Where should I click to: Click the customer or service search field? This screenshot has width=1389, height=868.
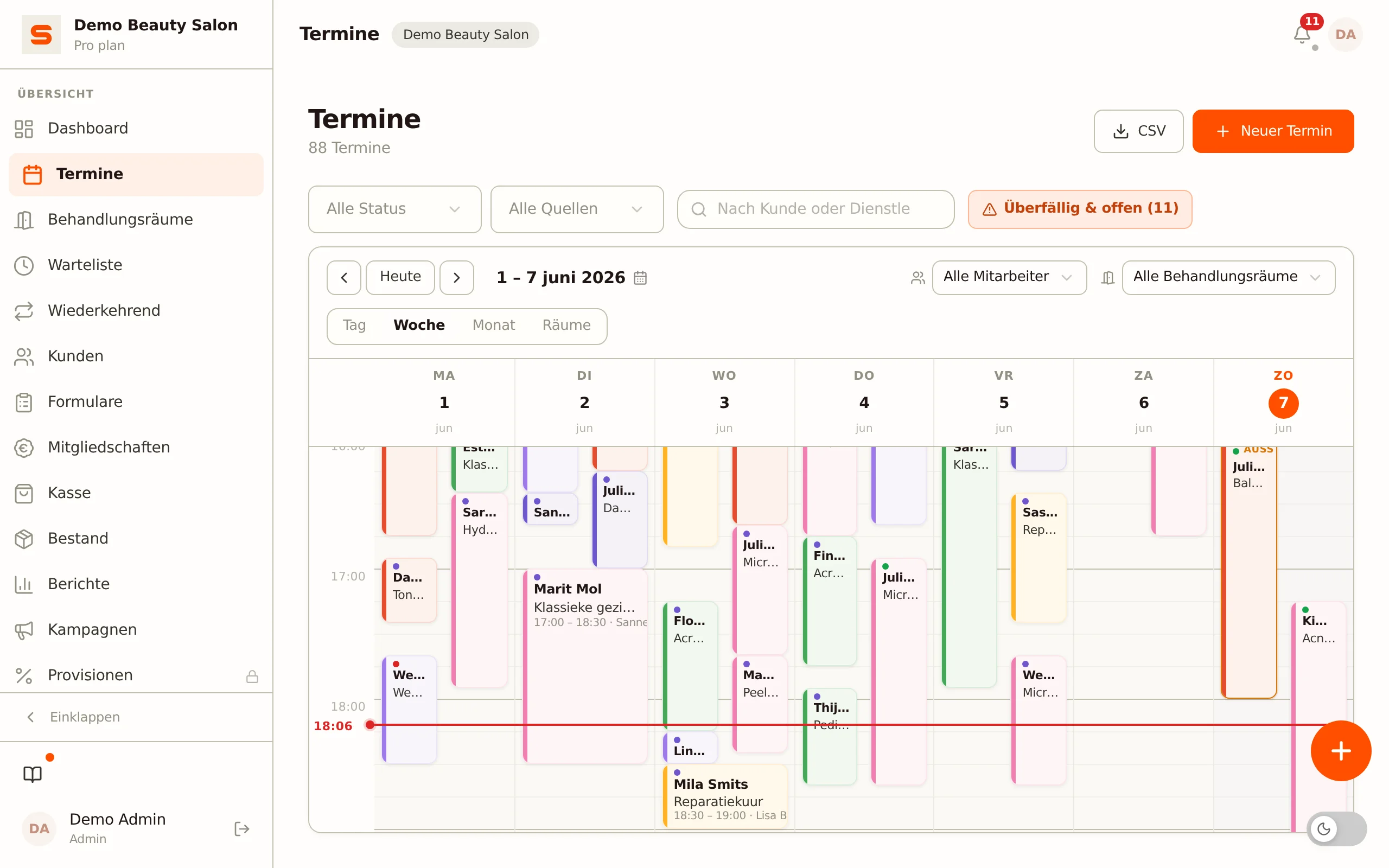click(x=815, y=209)
